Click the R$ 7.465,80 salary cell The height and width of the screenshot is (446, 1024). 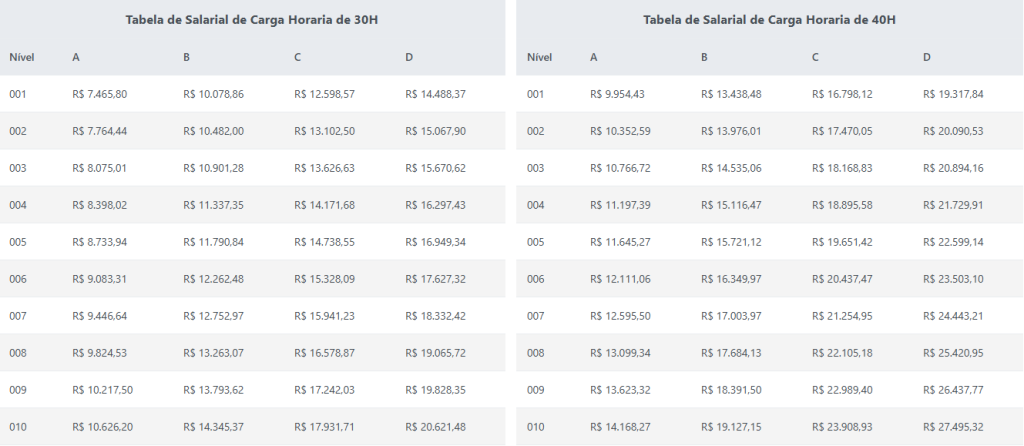click(100, 94)
